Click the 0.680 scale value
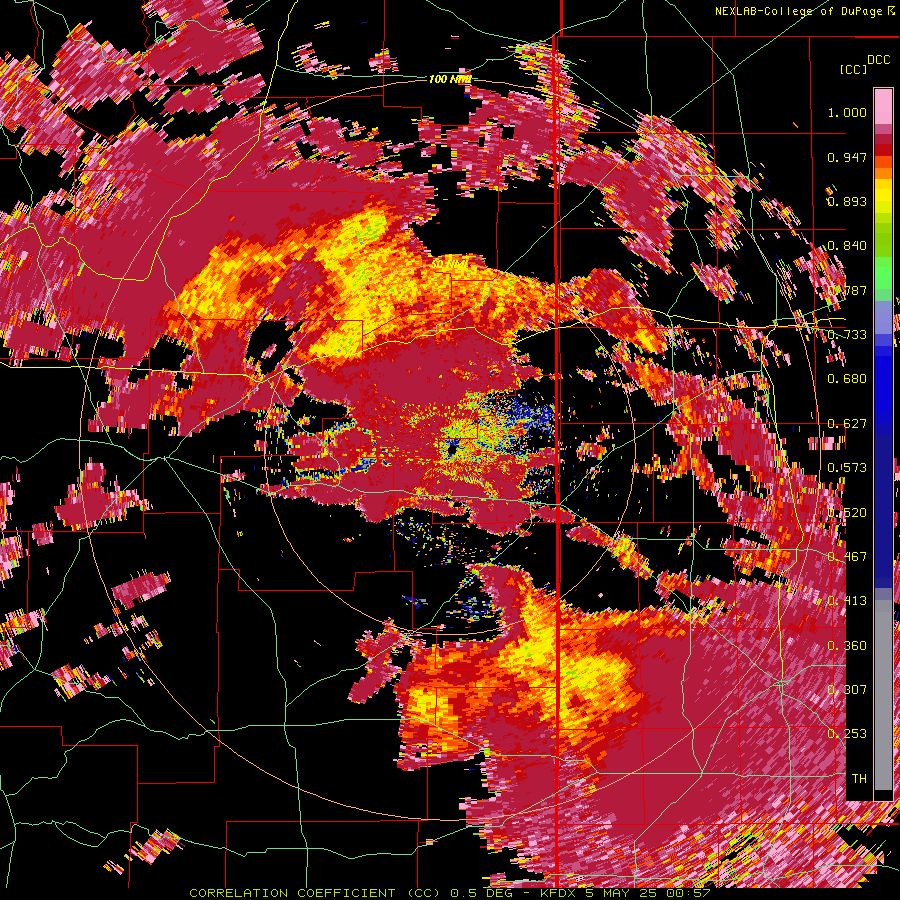Viewport: 900px width, 900px height. click(847, 379)
